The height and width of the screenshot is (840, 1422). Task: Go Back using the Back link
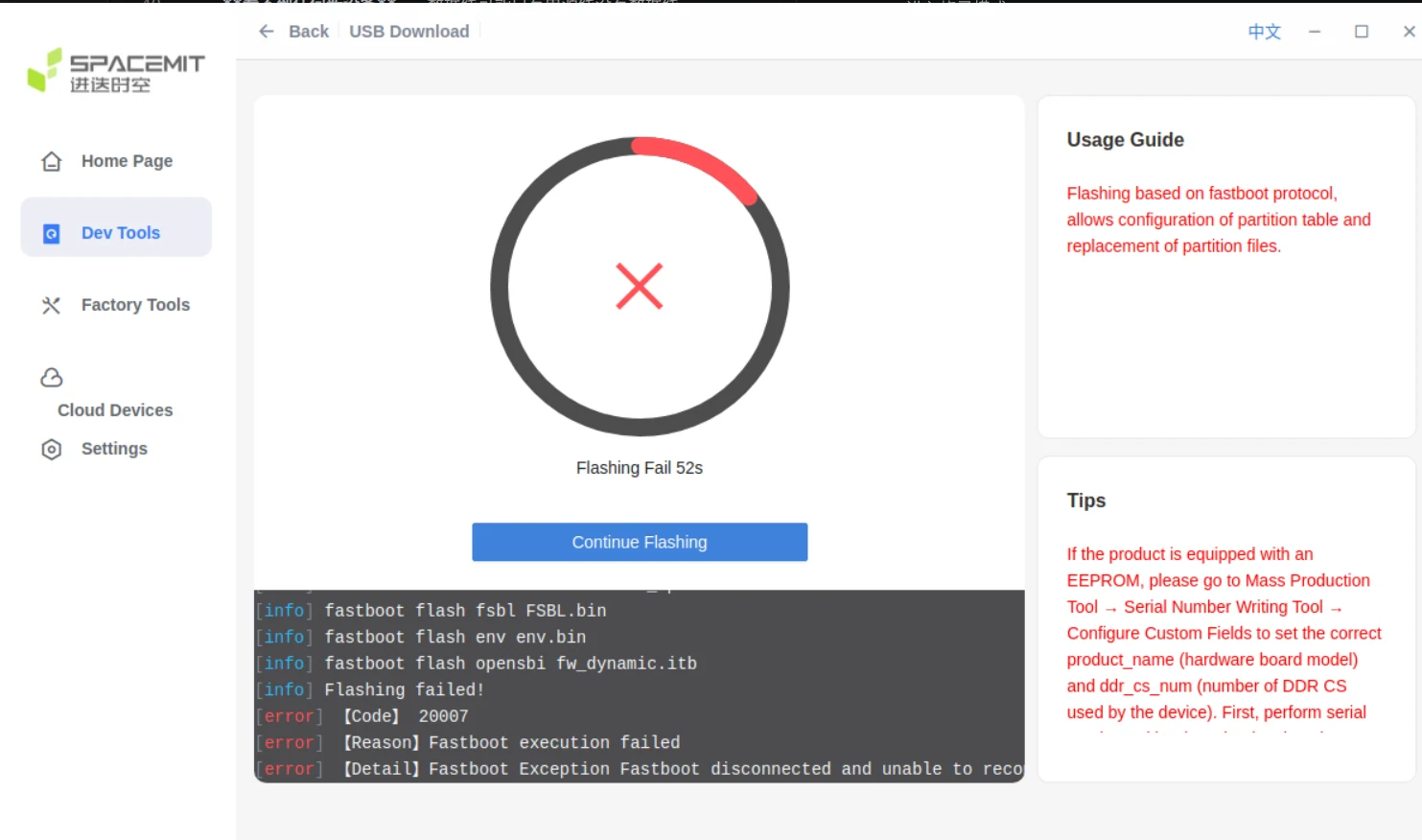tap(309, 32)
